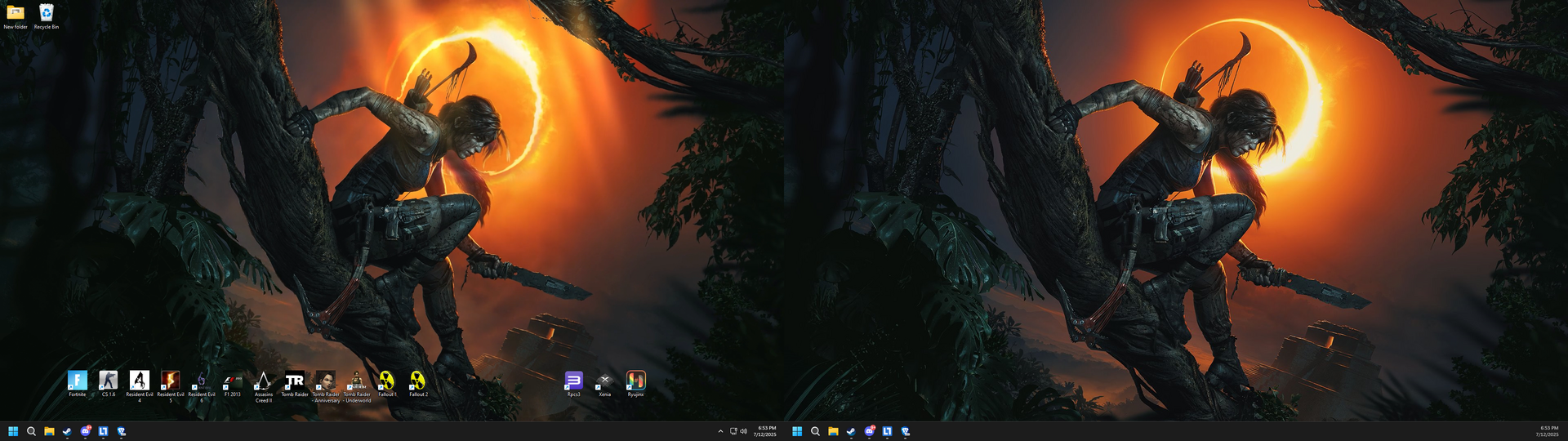Open the last pinned app on secondary taskbar
Screen dimensions: 1568x441
tap(905, 431)
